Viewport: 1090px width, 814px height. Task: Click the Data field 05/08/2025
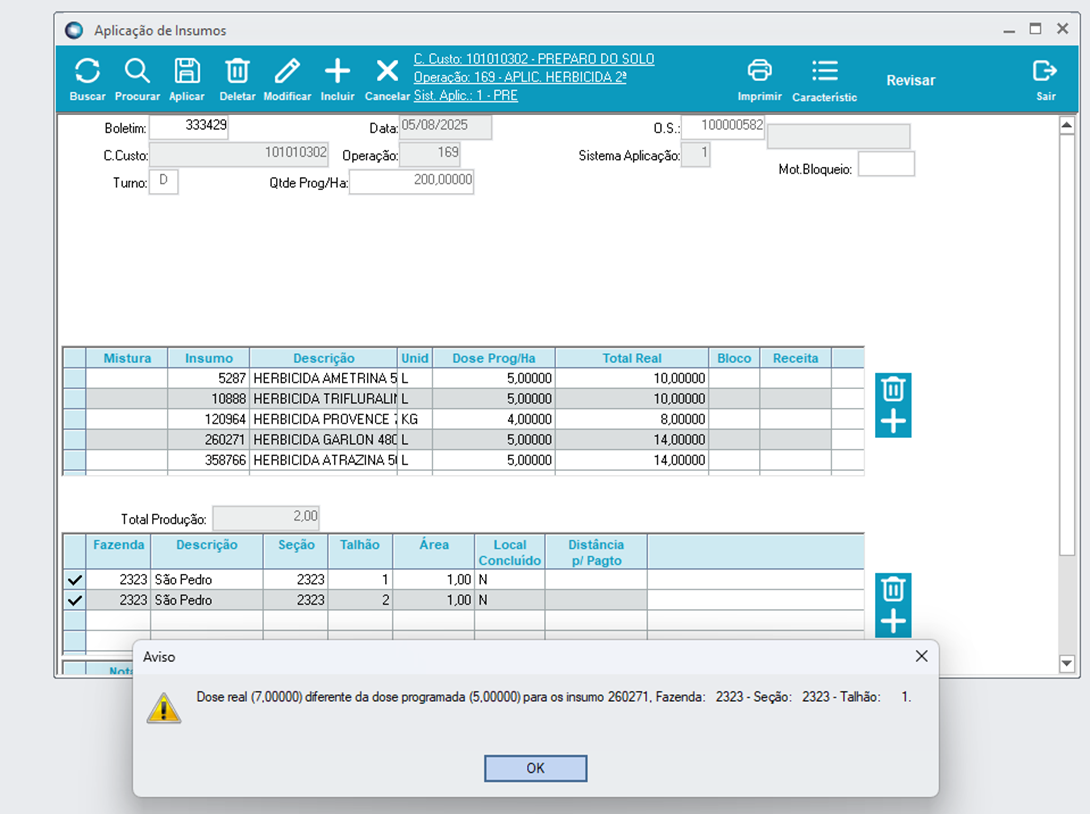pos(446,127)
